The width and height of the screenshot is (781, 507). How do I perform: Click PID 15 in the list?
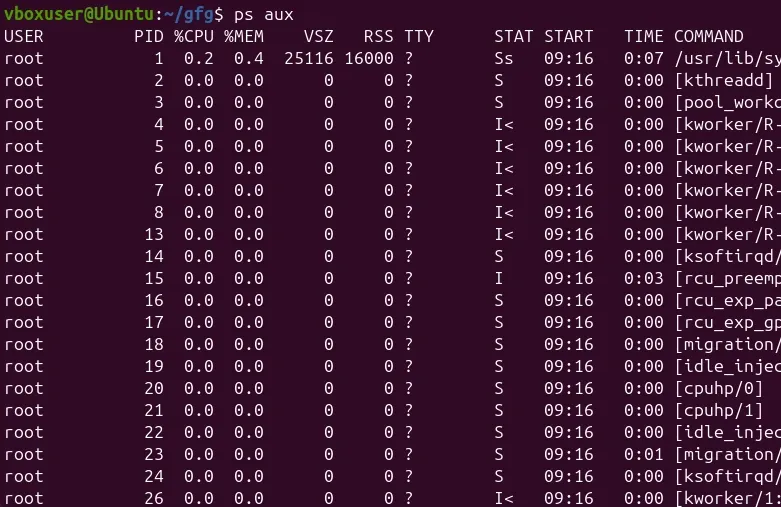click(x=154, y=278)
